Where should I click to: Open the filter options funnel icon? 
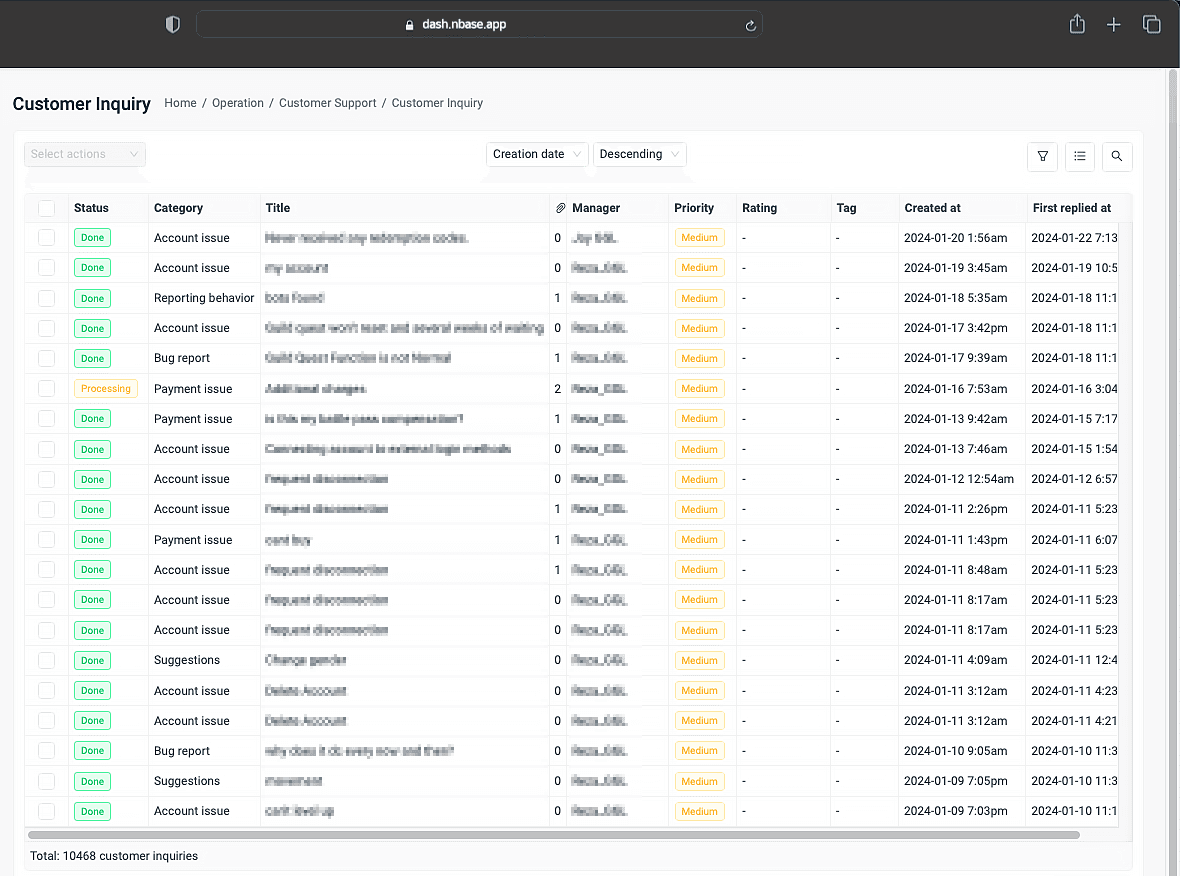point(1042,156)
